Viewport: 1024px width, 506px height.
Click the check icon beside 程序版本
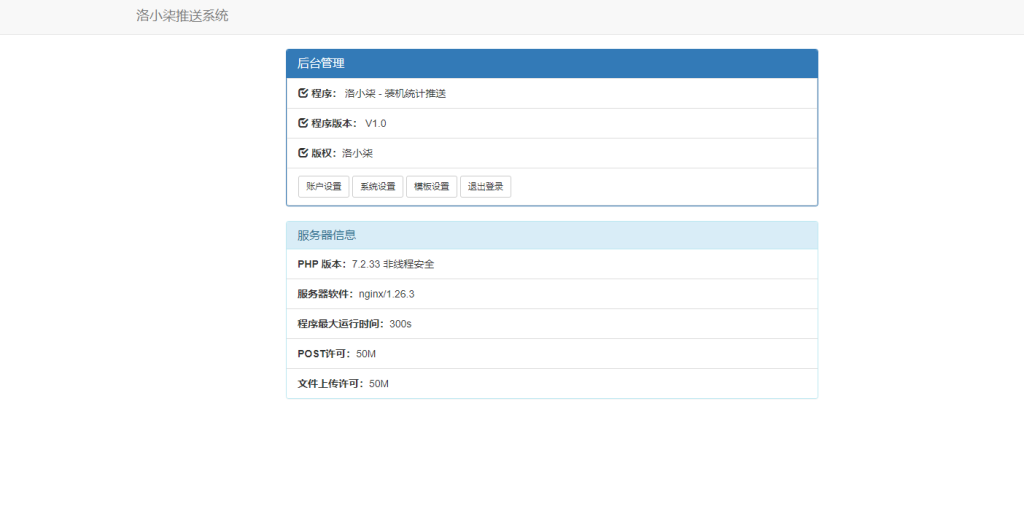pos(302,123)
